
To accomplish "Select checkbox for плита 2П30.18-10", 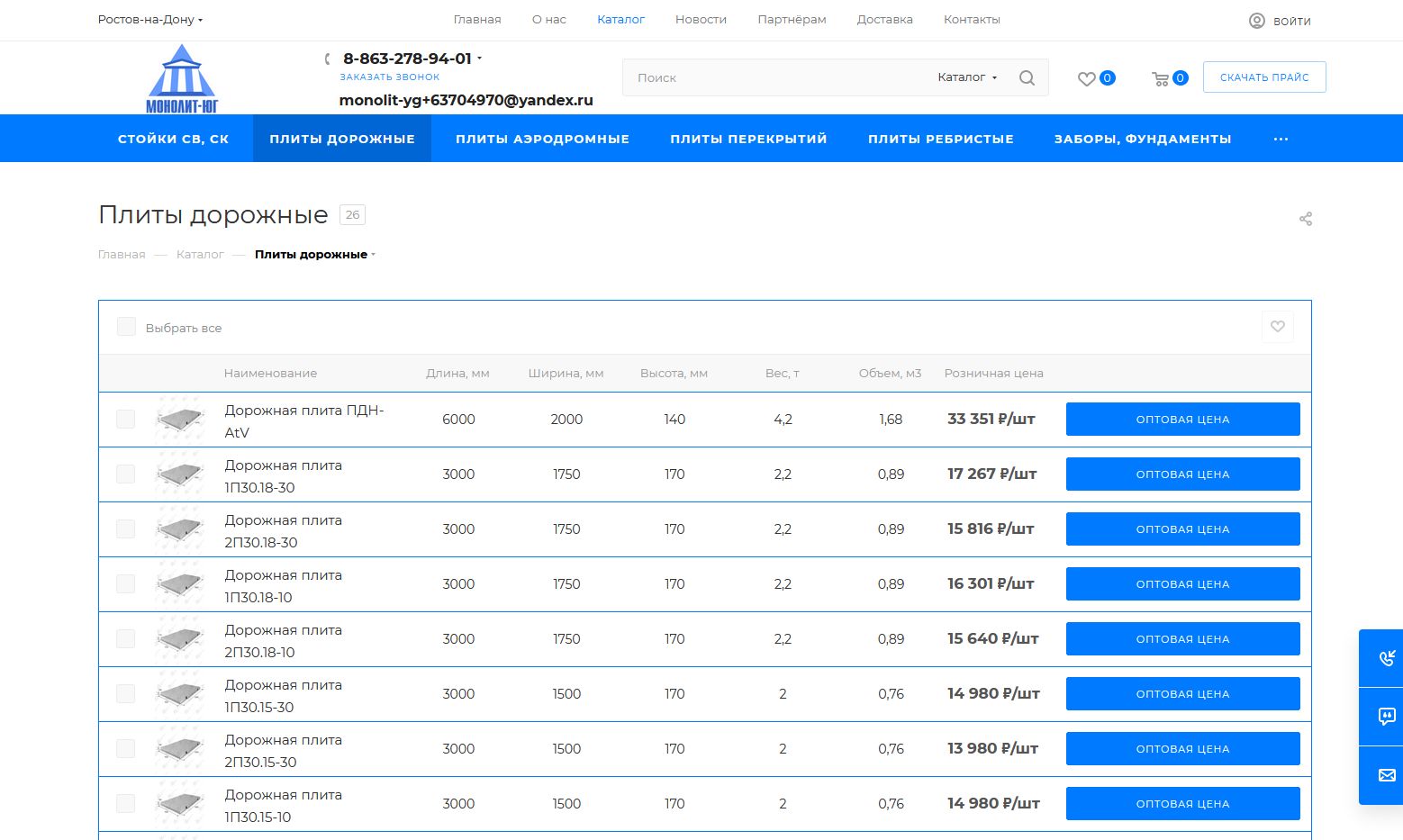I will pyautogui.click(x=126, y=639).
